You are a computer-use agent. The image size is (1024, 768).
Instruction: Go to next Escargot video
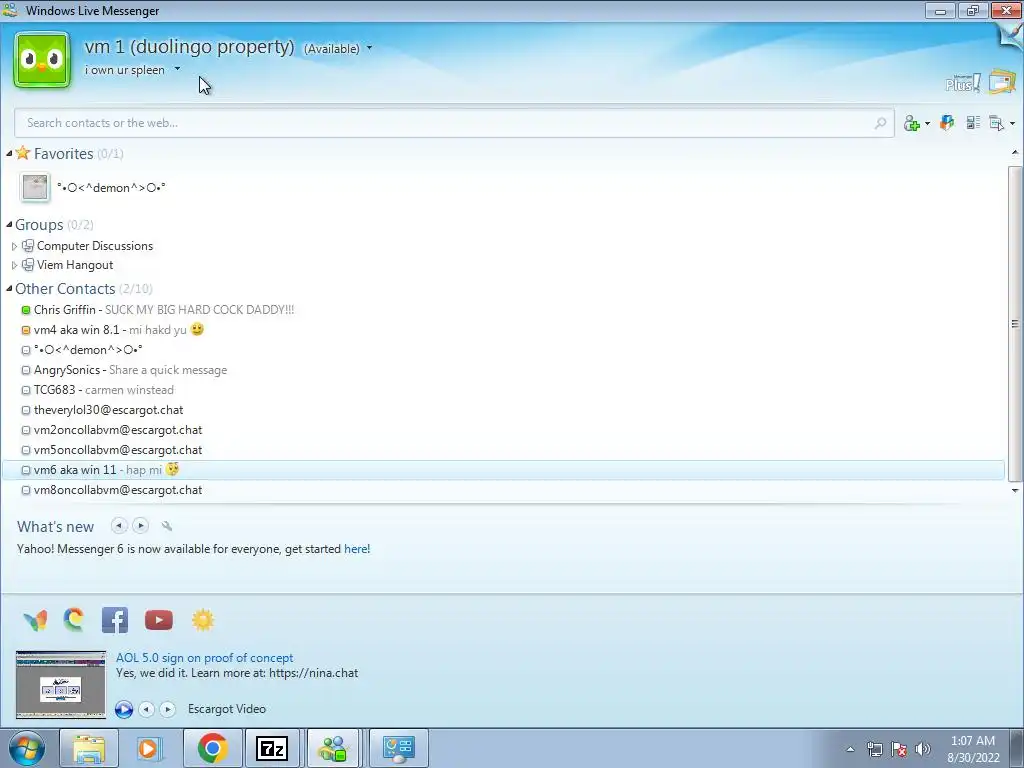point(168,709)
